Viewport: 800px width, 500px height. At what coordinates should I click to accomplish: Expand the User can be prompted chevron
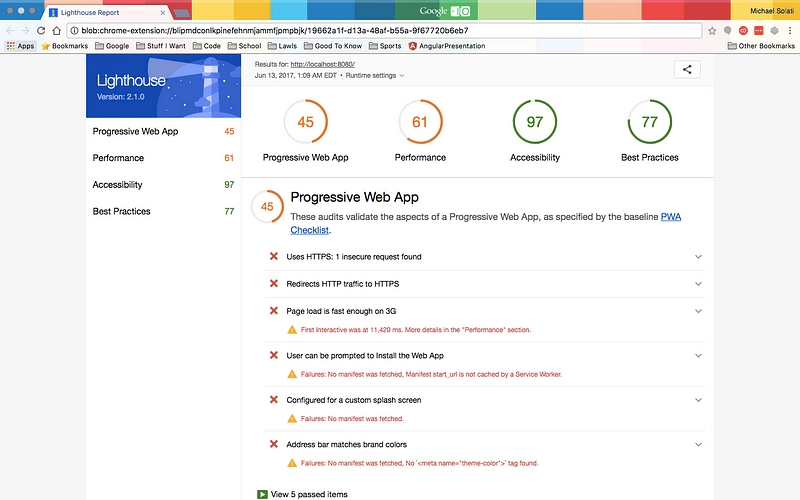pos(698,356)
